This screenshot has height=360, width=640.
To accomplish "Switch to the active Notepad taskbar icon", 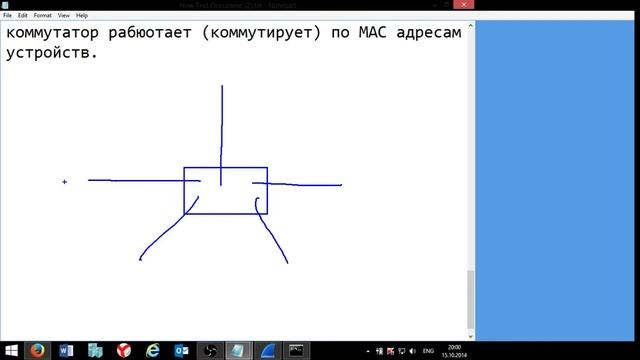I will point(239,351).
